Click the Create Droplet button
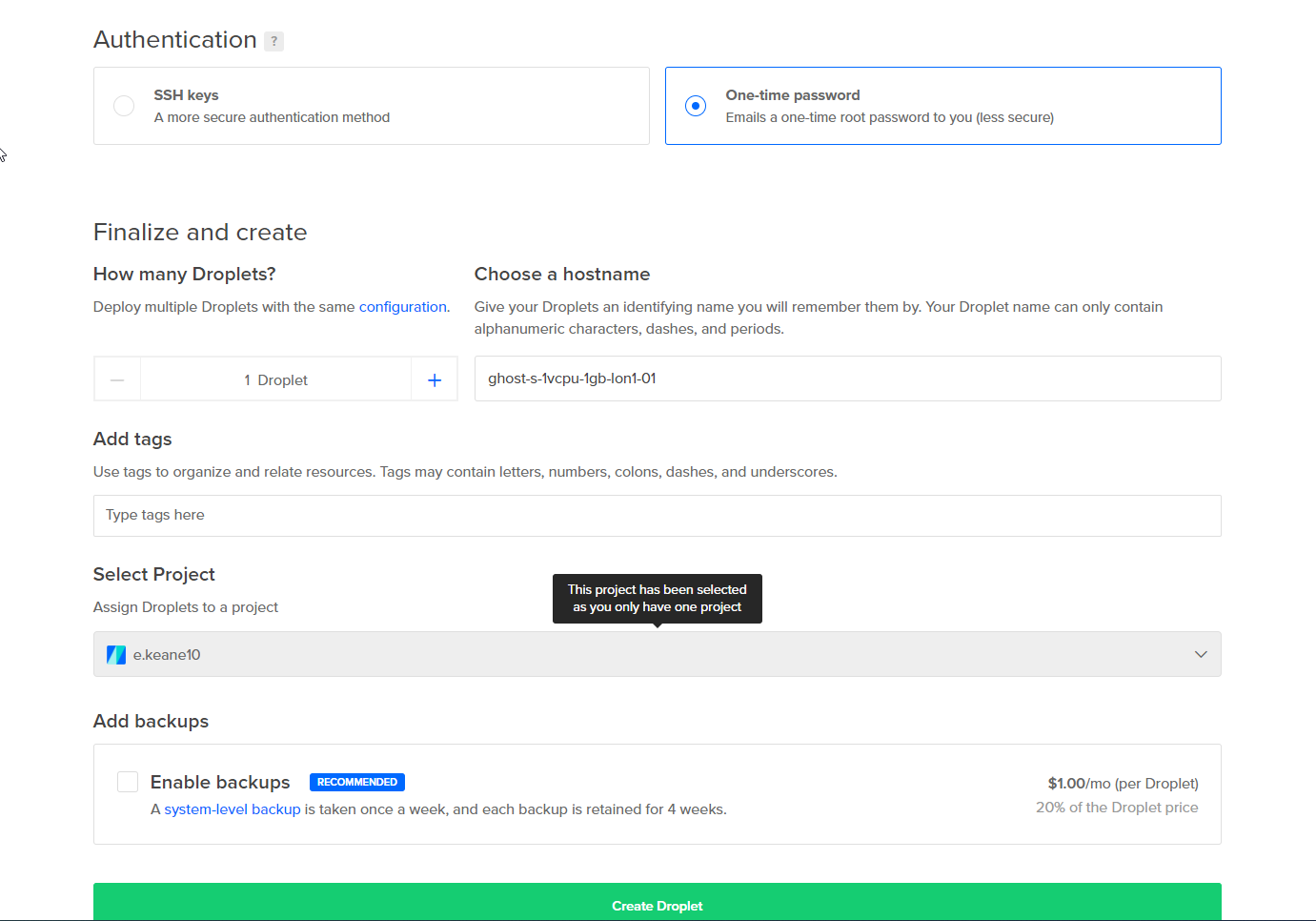The image size is (1316, 921). point(657,903)
